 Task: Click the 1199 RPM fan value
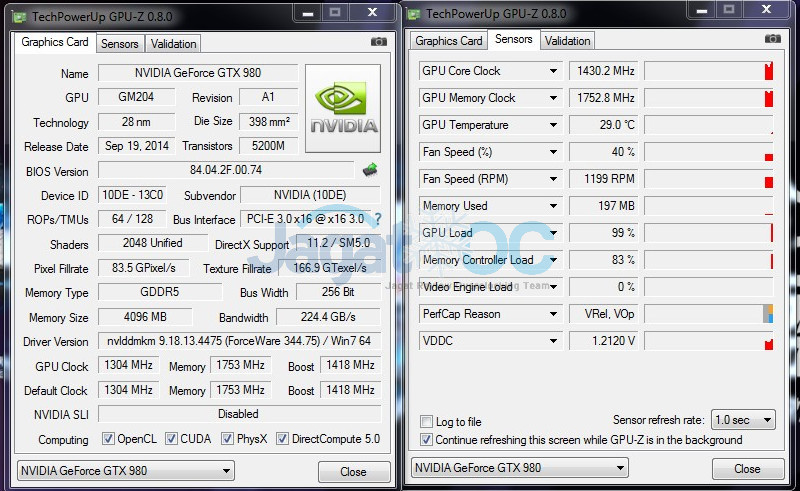click(x=603, y=179)
